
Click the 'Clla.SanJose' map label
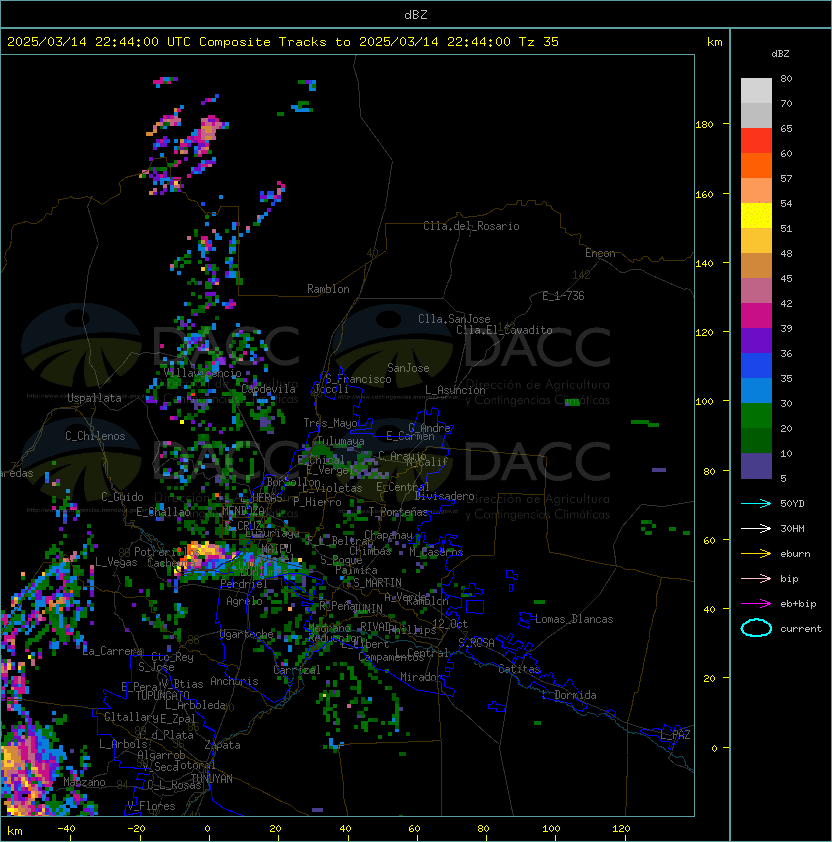[454, 319]
